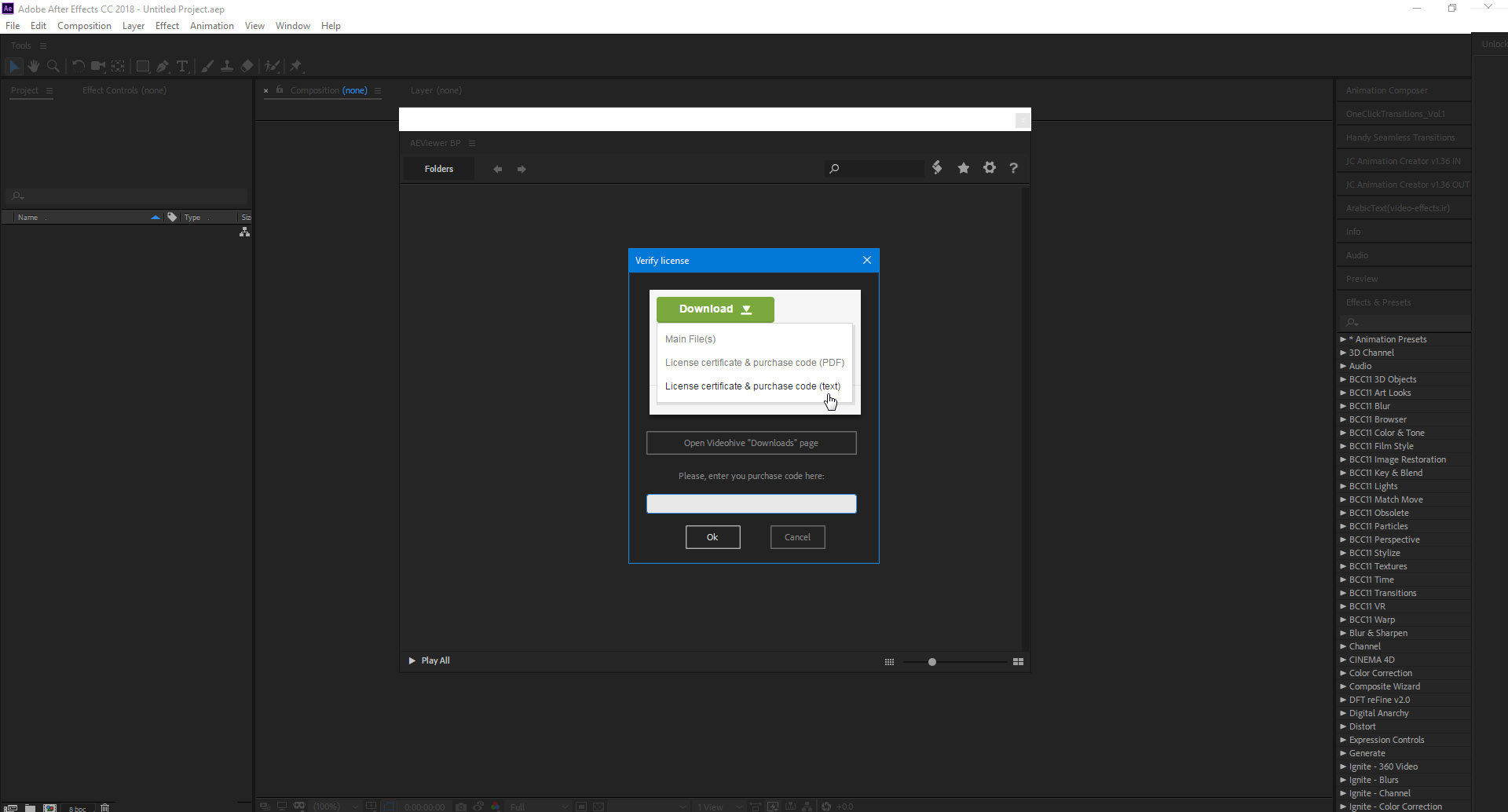Expand Color Correction category
The height and width of the screenshot is (812, 1508).
(x=1343, y=673)
